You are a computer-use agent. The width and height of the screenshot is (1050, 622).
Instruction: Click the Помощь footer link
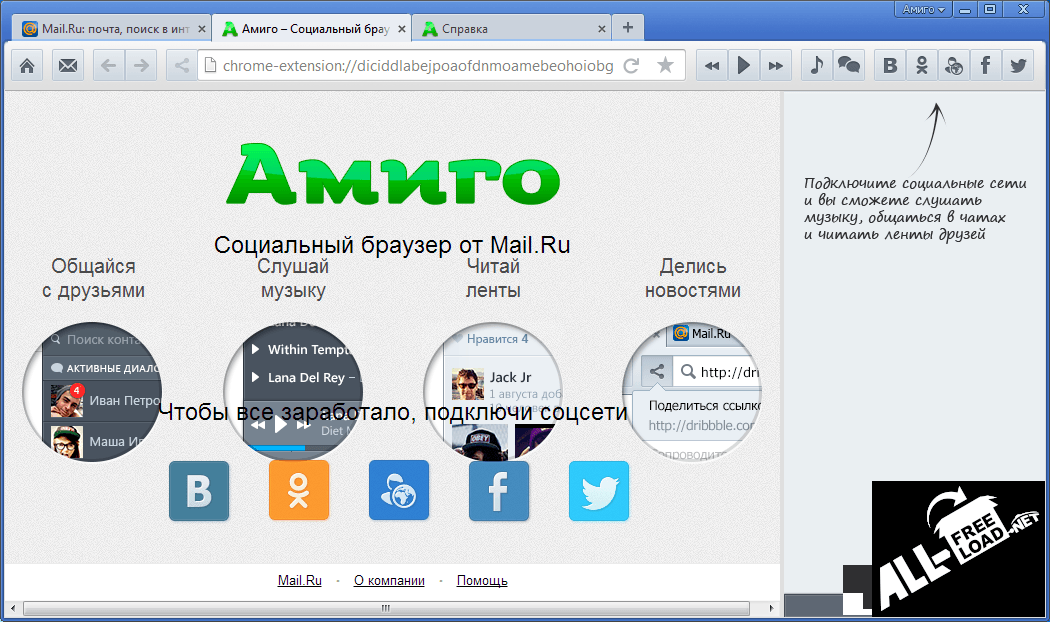coord(482,581)
